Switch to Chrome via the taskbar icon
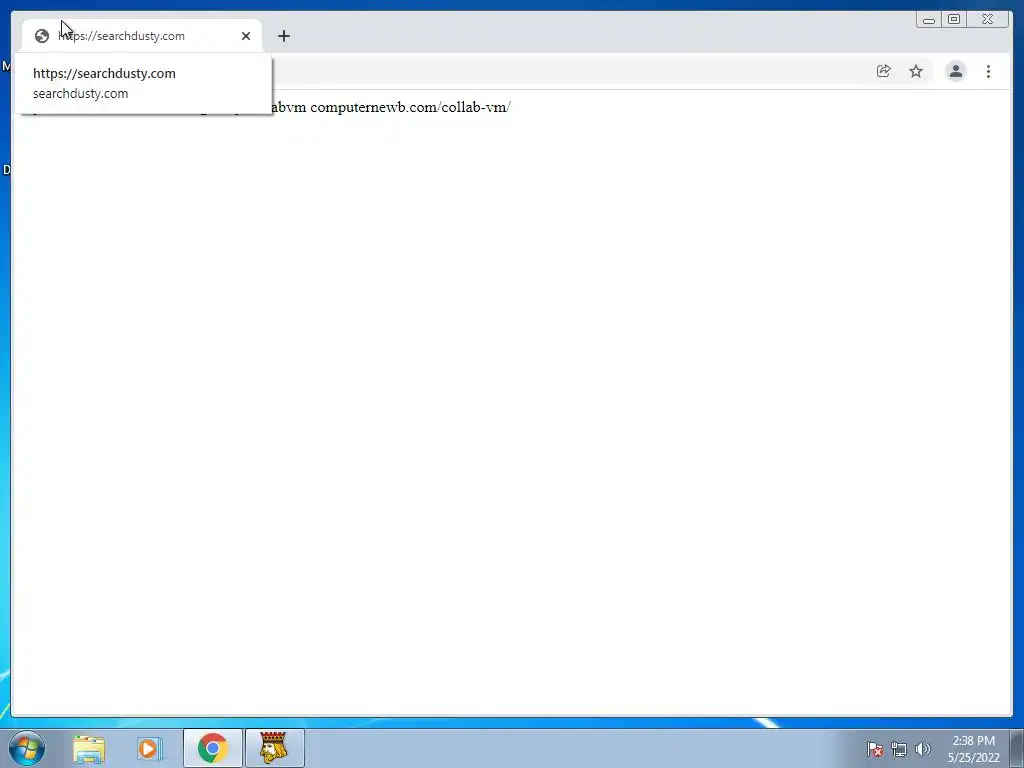1024x768 pixels. [x=212, y=748]
